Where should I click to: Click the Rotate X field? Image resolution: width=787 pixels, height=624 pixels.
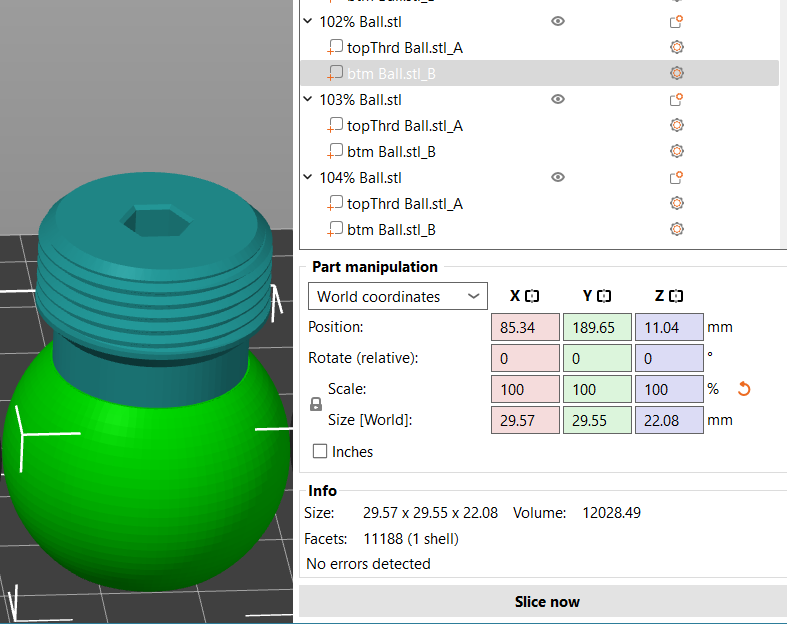coord(525,358)
